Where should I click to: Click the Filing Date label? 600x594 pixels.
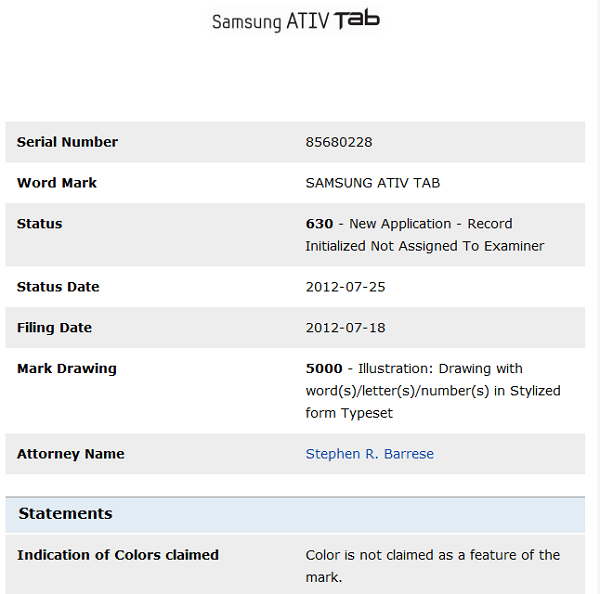[x=54, y=328]
